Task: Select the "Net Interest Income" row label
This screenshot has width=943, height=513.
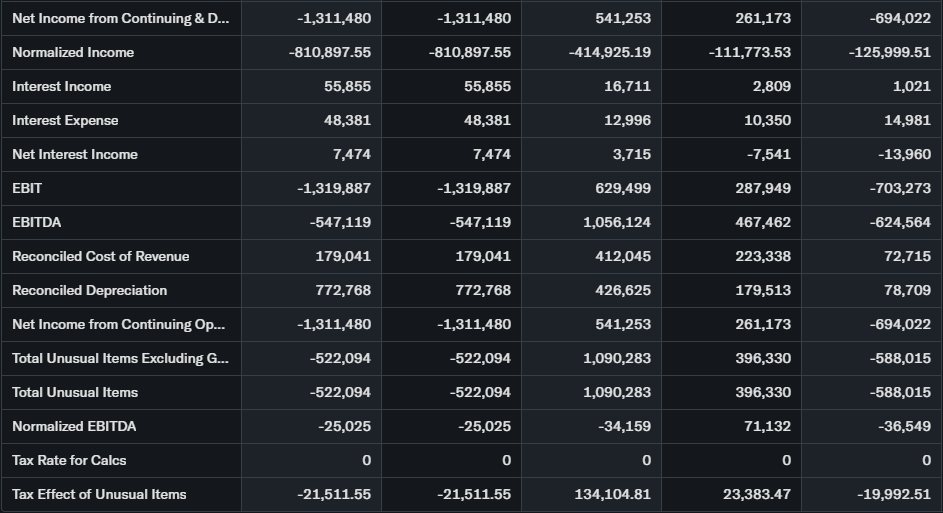Action: (75, 154)
